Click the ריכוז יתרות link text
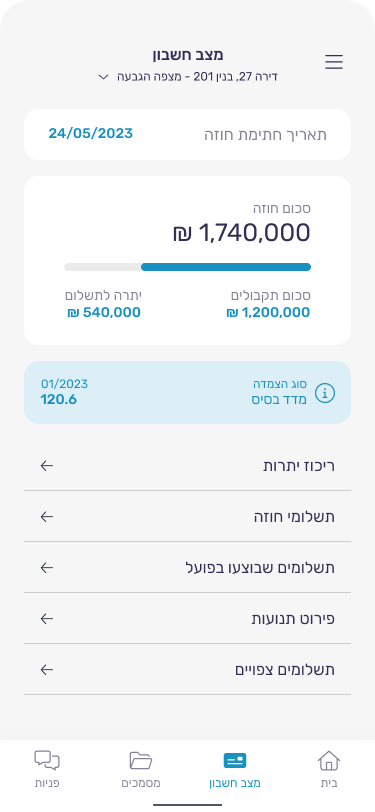 (299, 466)
